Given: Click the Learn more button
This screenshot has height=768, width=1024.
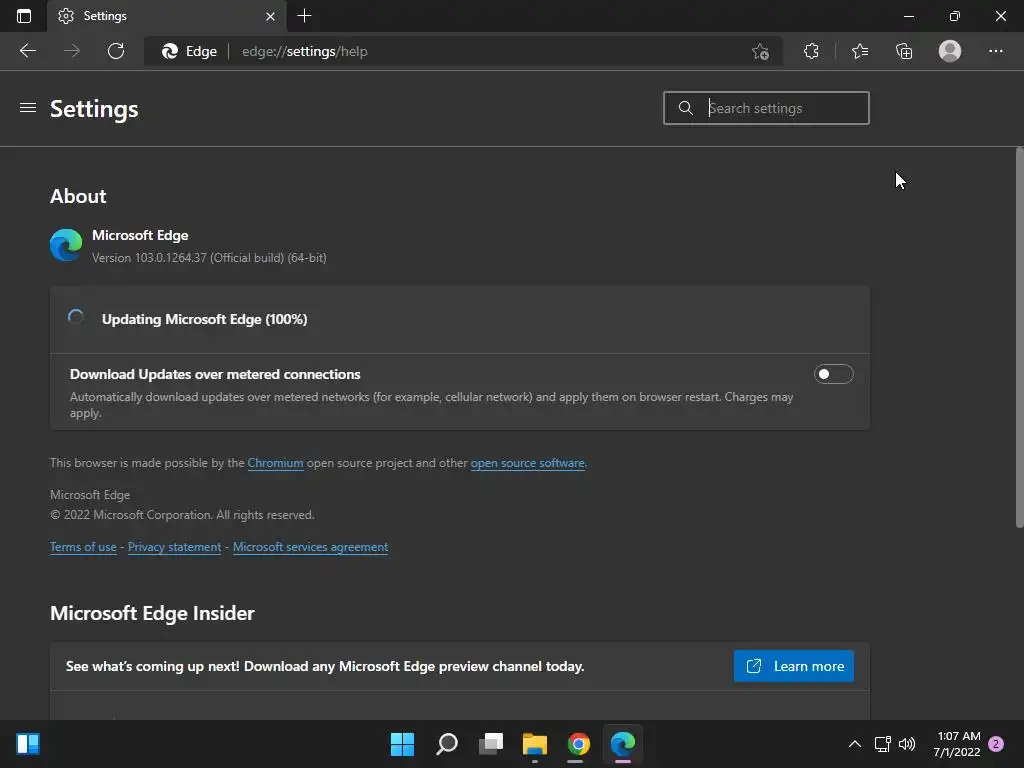Looking at the screenshot, I should pos(793,666).
